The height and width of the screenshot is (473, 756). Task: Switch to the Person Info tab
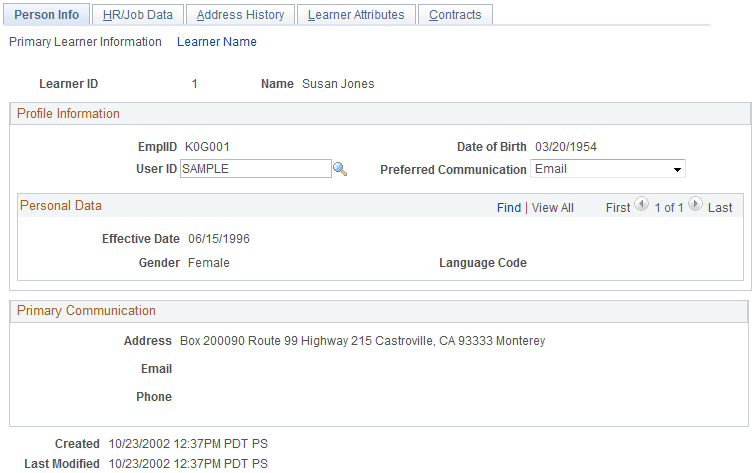click(46, 15)
